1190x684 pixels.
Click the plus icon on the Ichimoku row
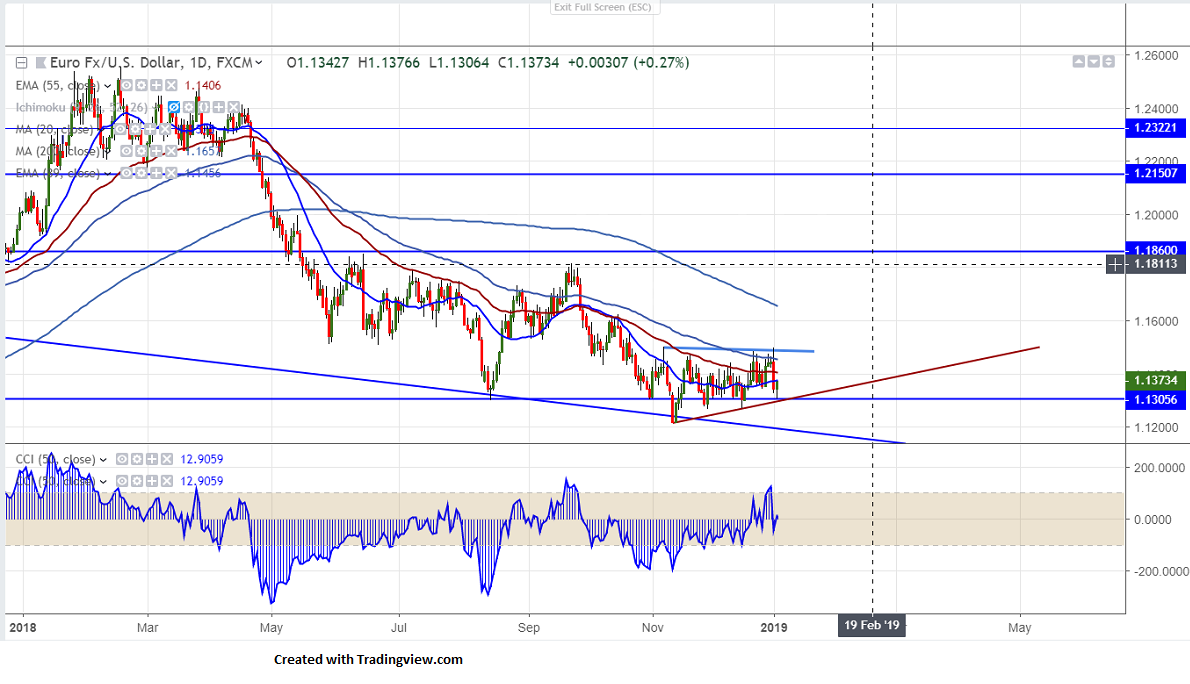click(x=219, y=107)
